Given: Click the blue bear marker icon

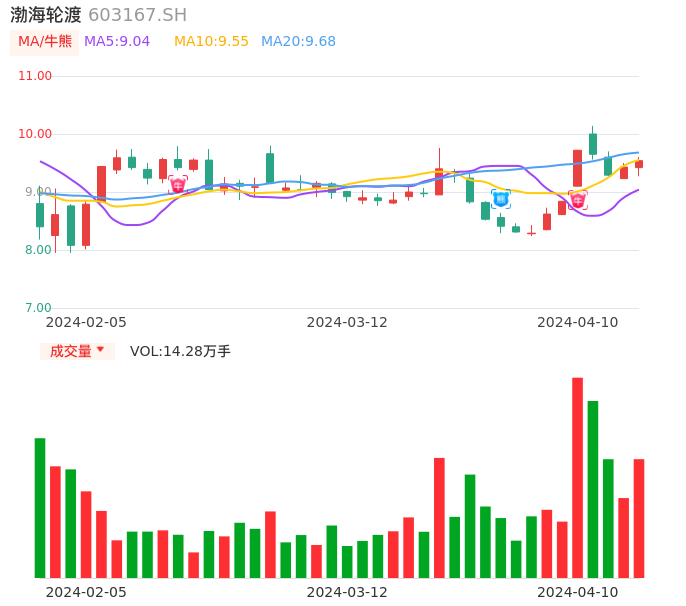Looking at the screenshot, I should 500,199.
